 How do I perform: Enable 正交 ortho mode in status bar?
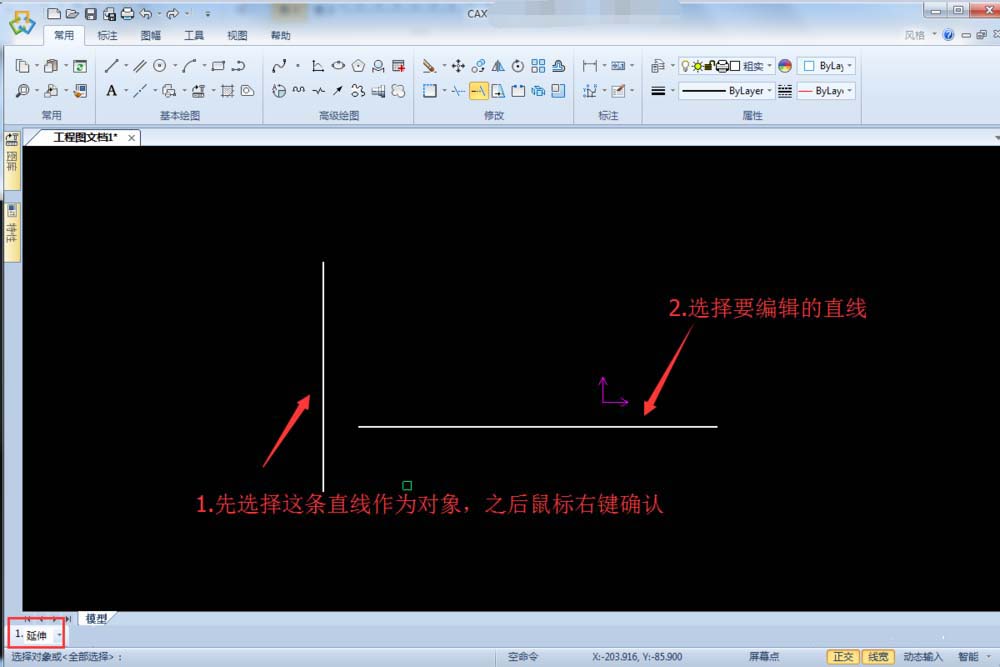click(x=843, y=656)
